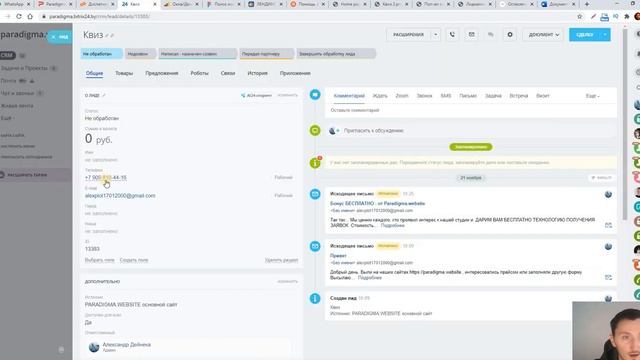Open the Роботы tab
Image resolution: width=640 pixels, height=360 pixels.
click(x=199, y=73)
